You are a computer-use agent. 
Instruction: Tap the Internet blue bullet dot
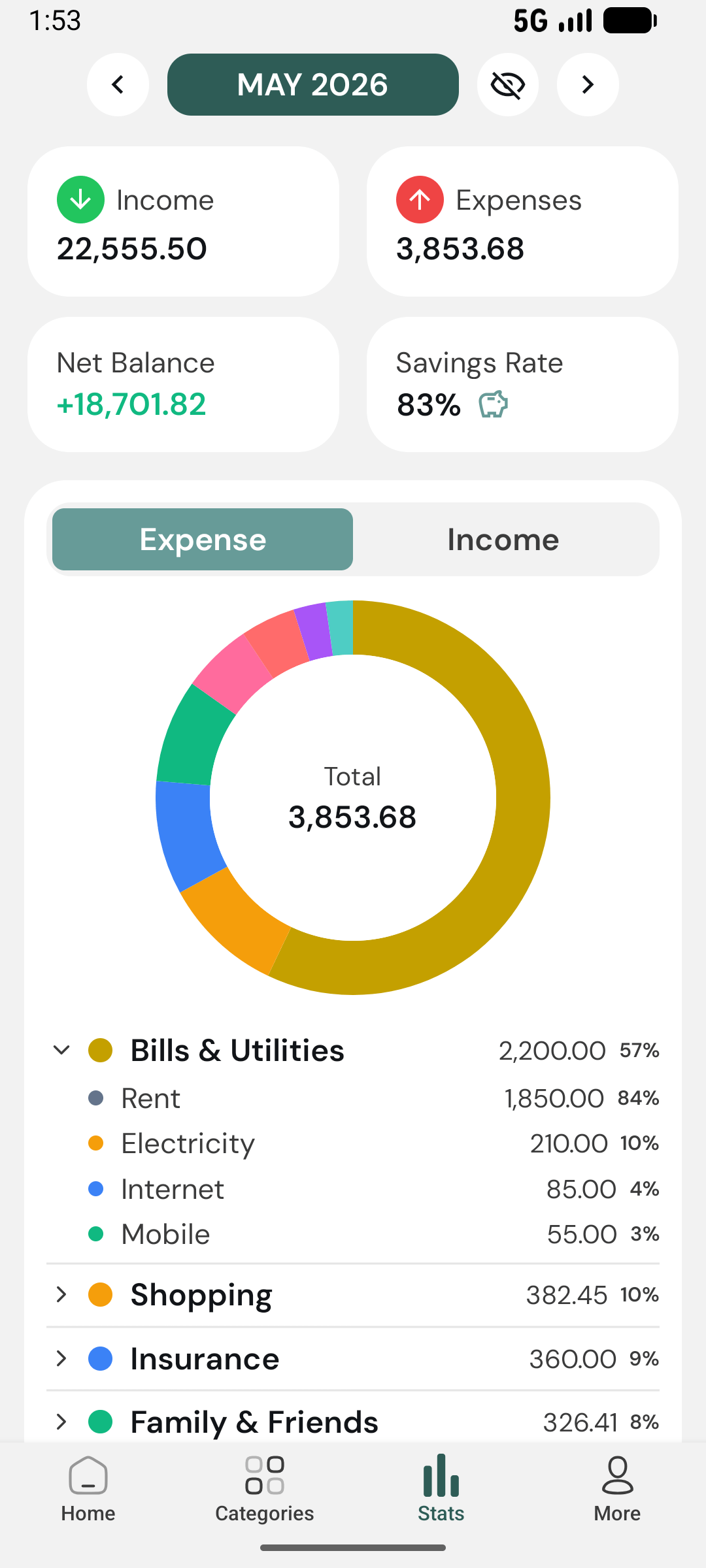96,1189
